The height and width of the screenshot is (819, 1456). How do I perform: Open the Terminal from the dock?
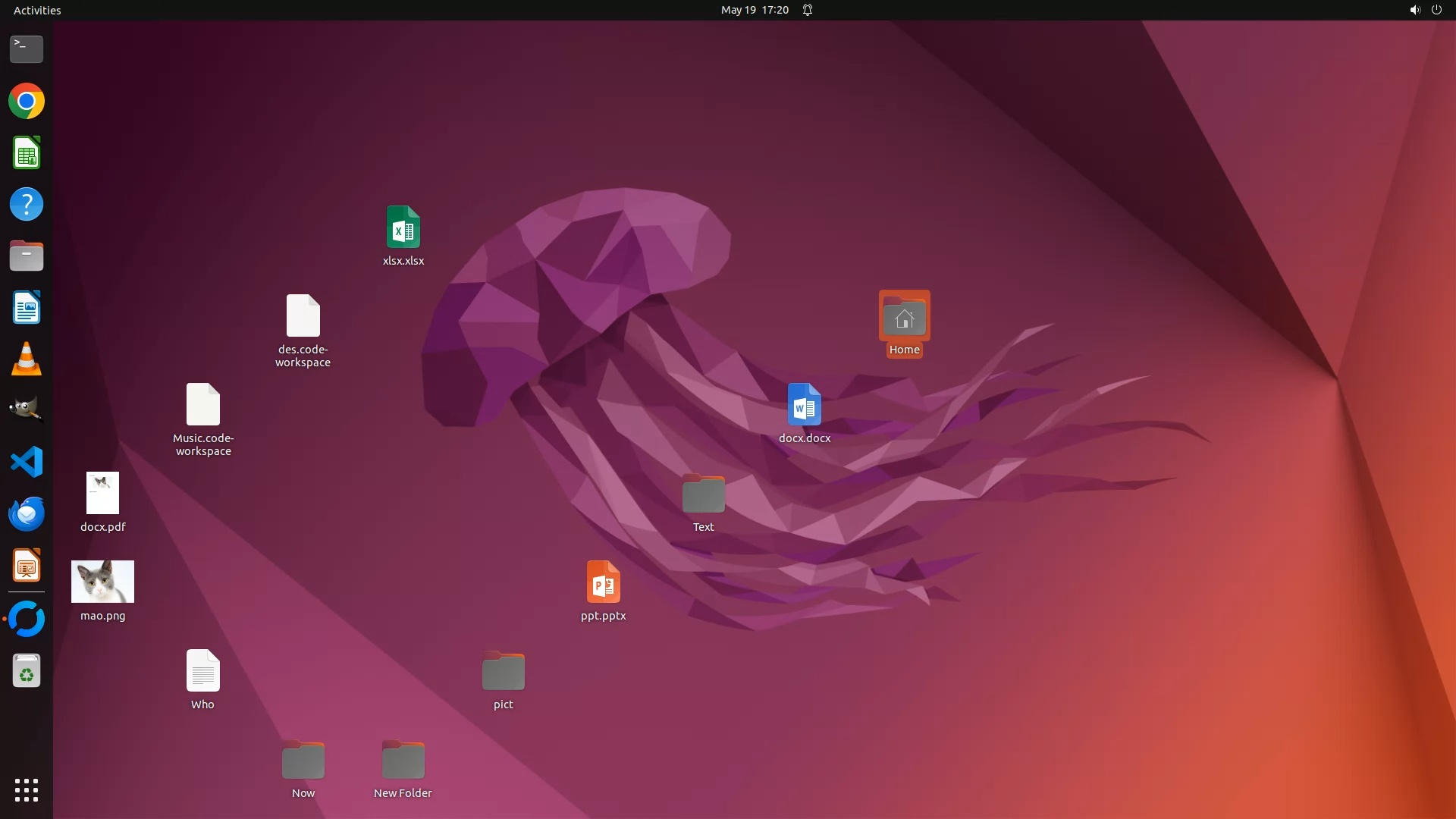[x=27, y=49]
